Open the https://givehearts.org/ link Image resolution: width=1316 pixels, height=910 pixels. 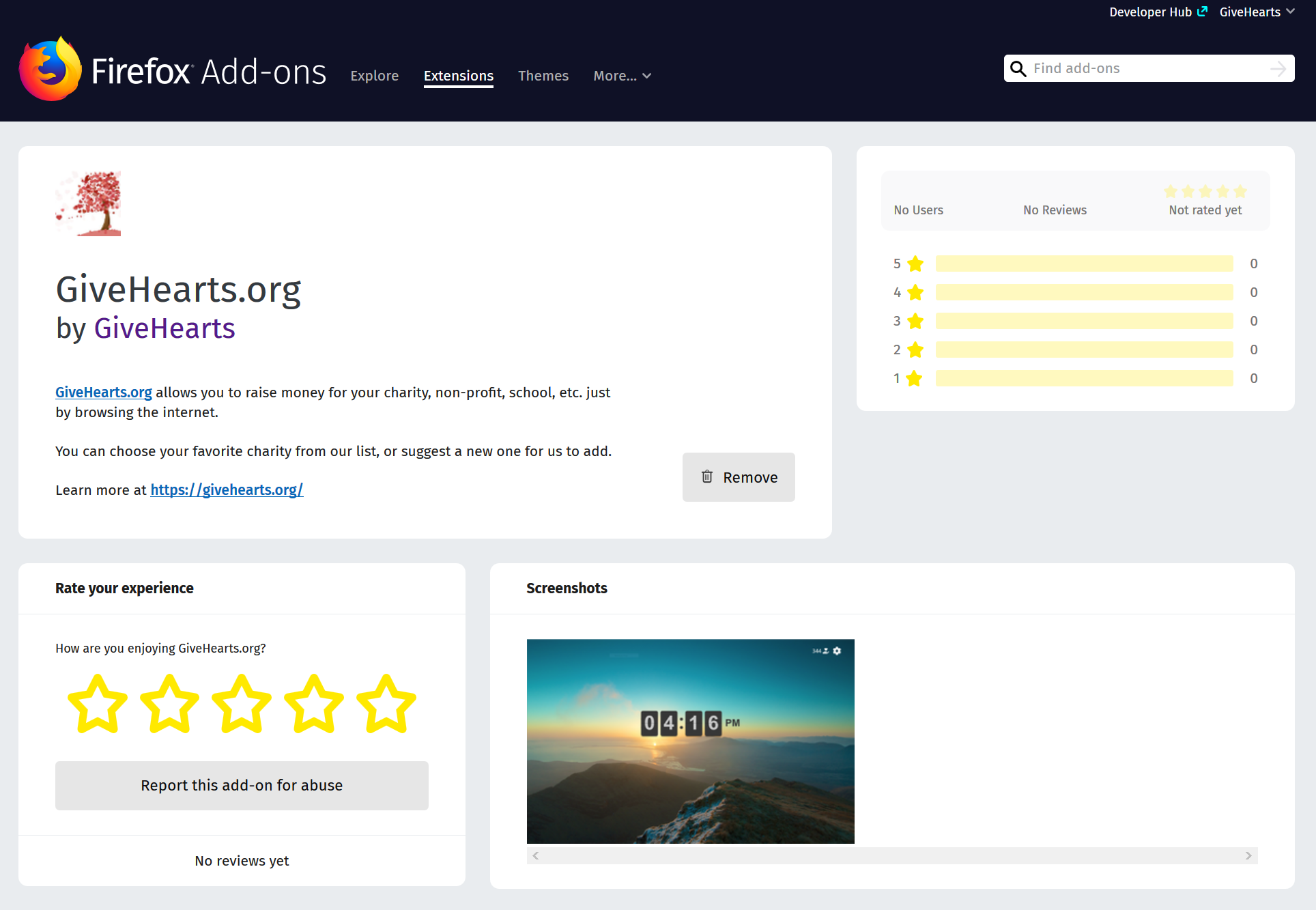227,490
